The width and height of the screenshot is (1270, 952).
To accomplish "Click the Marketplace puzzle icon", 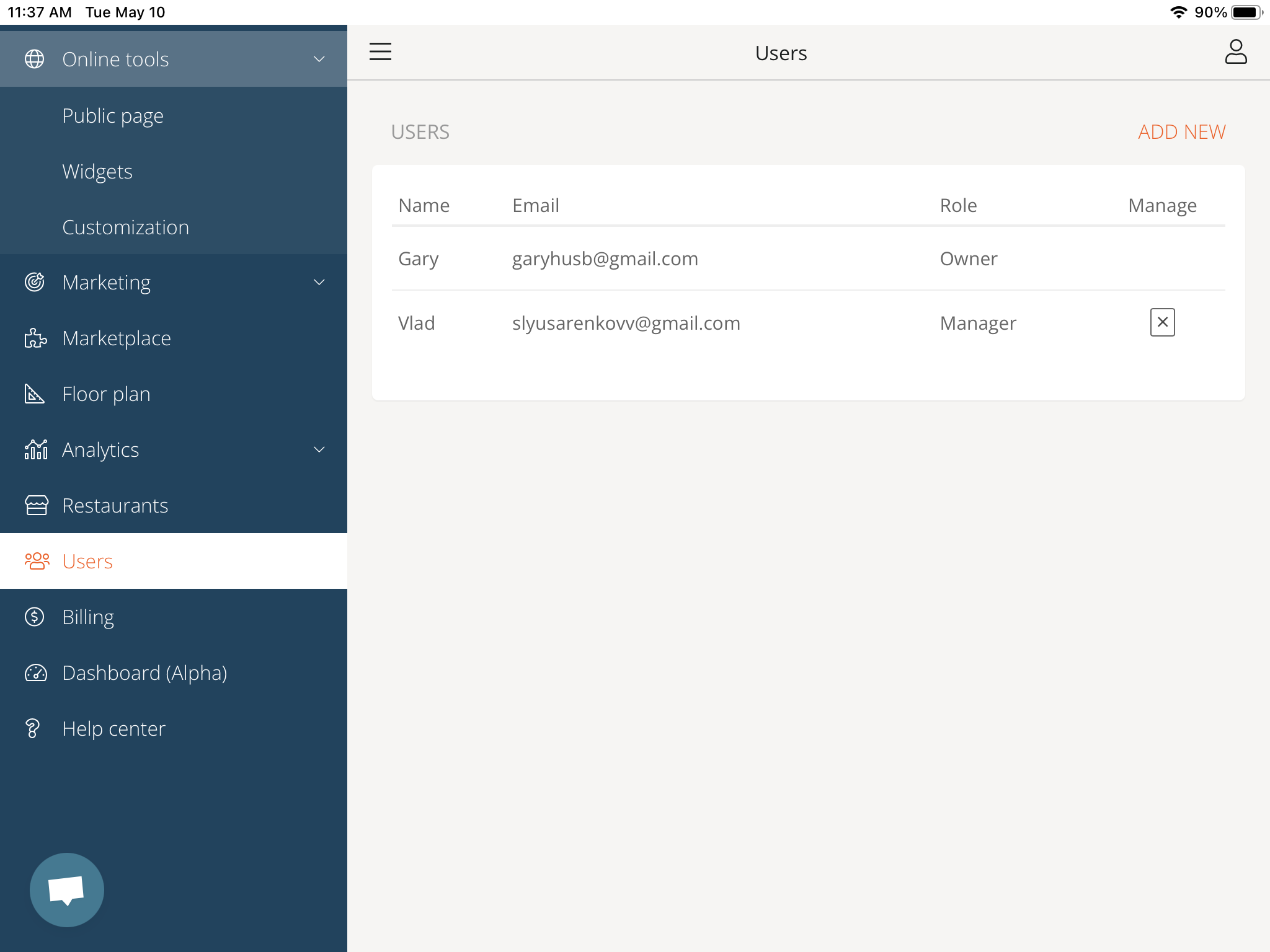I will (35, 338).
